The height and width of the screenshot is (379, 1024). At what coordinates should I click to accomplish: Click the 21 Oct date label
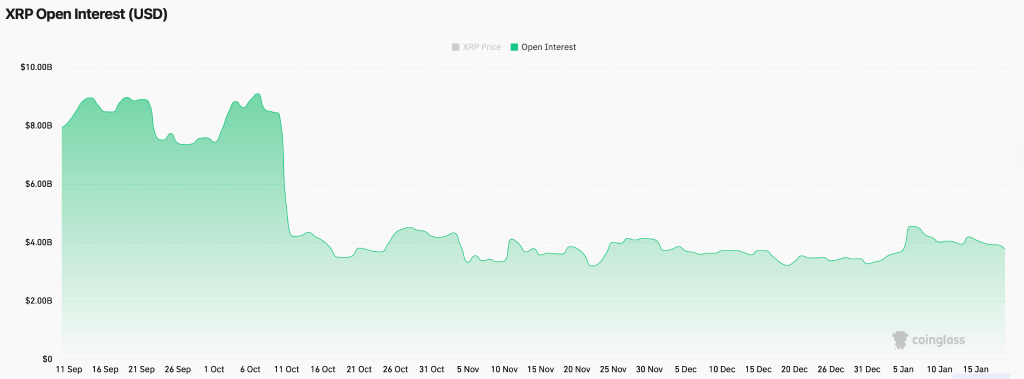tap(360, 370)
